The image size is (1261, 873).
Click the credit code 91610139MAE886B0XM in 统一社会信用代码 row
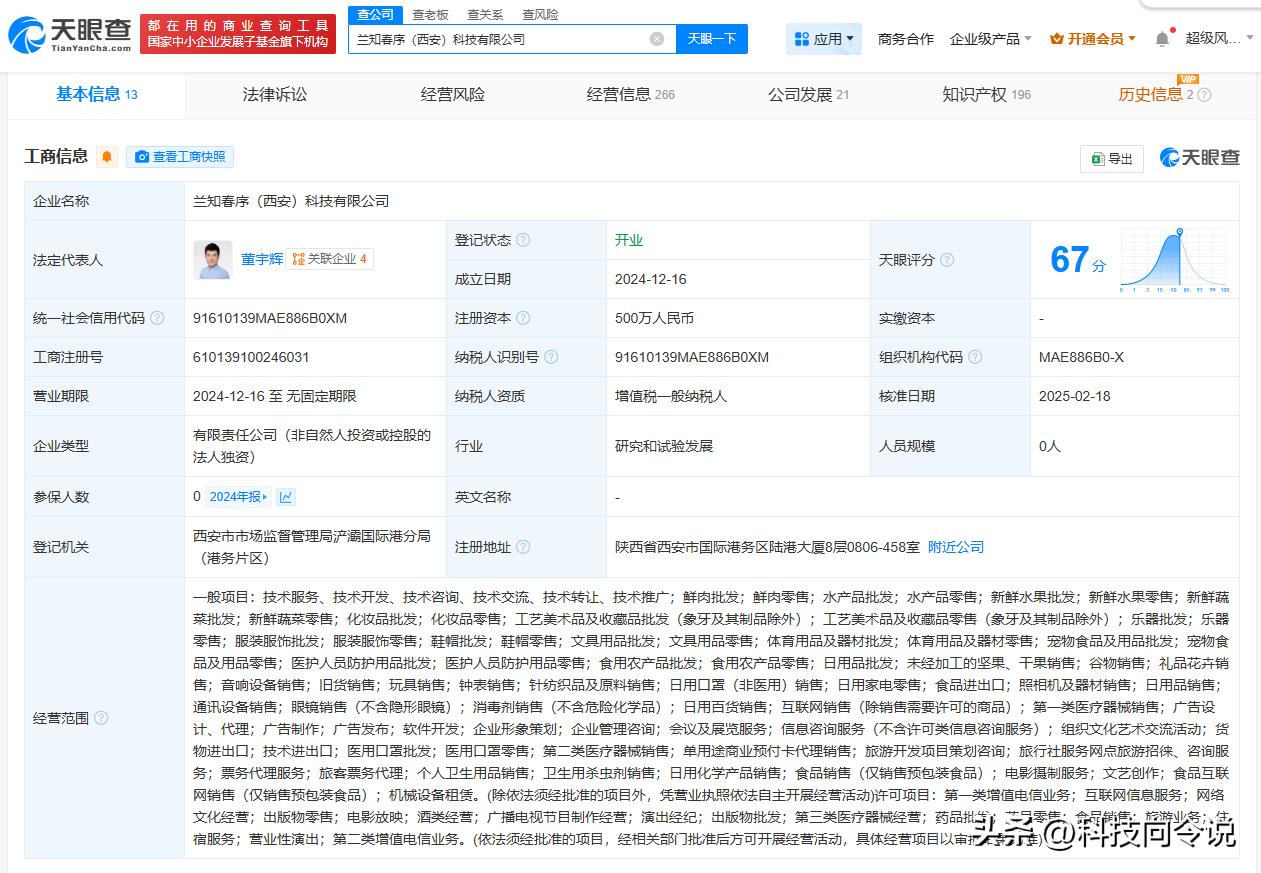(270, 318)
